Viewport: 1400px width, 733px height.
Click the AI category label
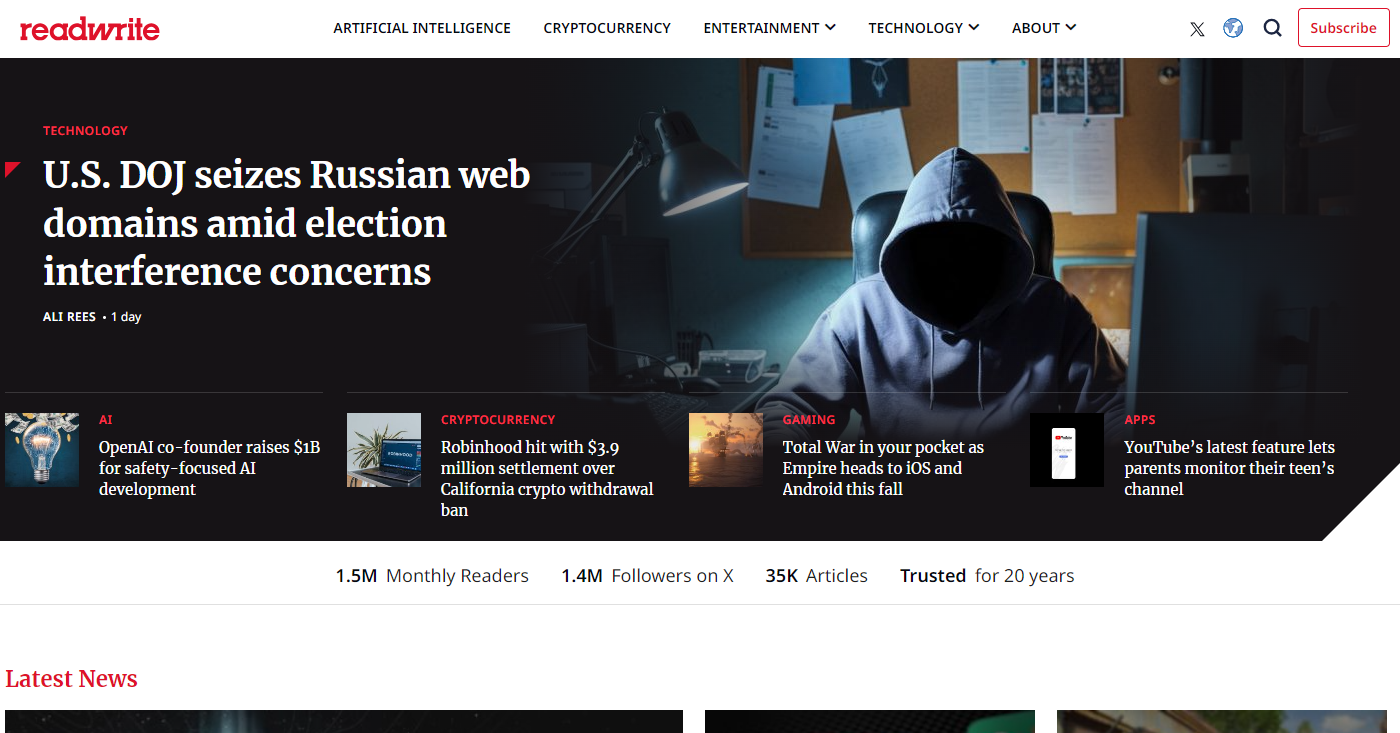tap(105, 419)
